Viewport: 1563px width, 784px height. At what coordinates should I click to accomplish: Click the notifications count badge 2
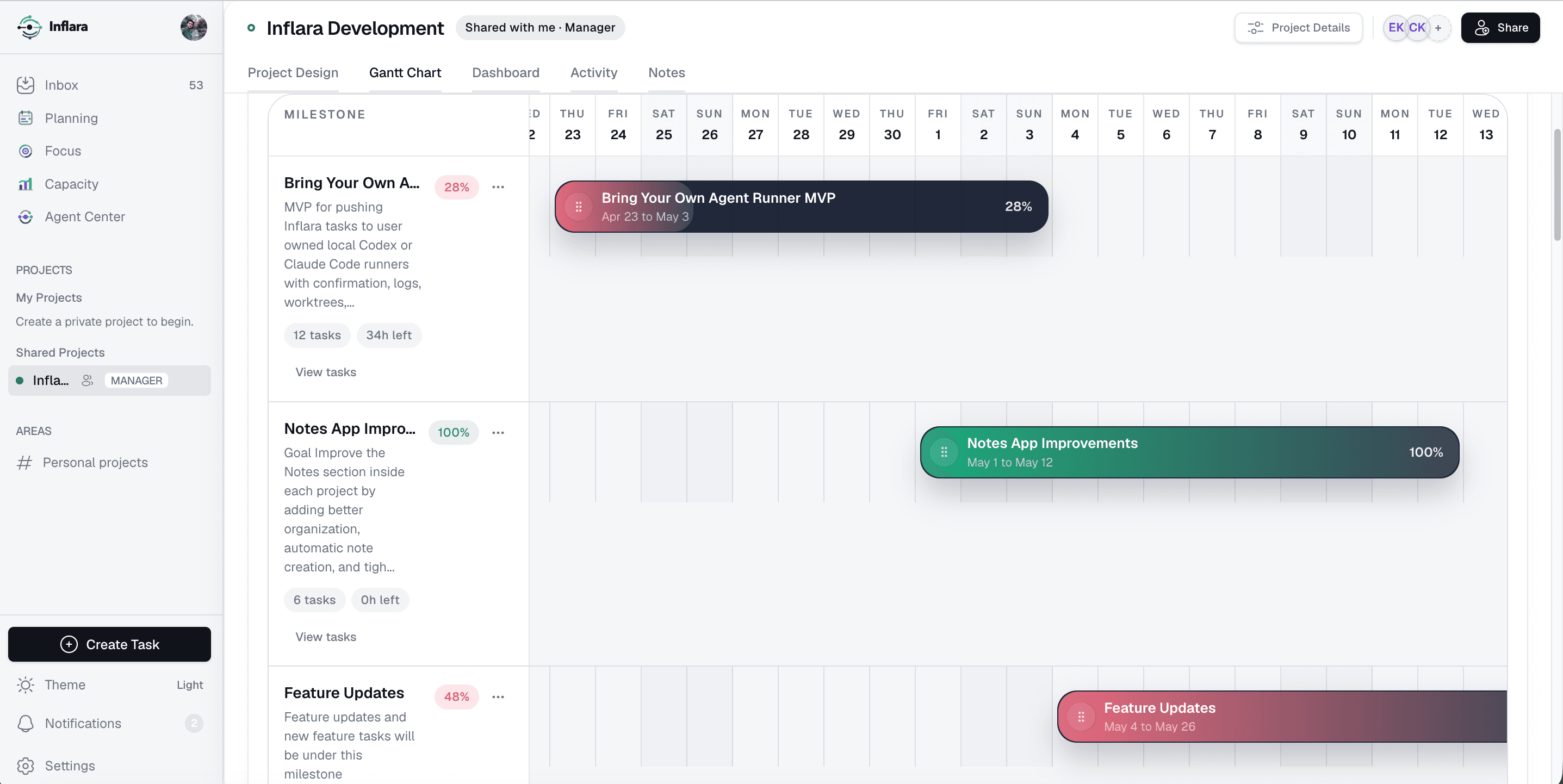(194, 723)
